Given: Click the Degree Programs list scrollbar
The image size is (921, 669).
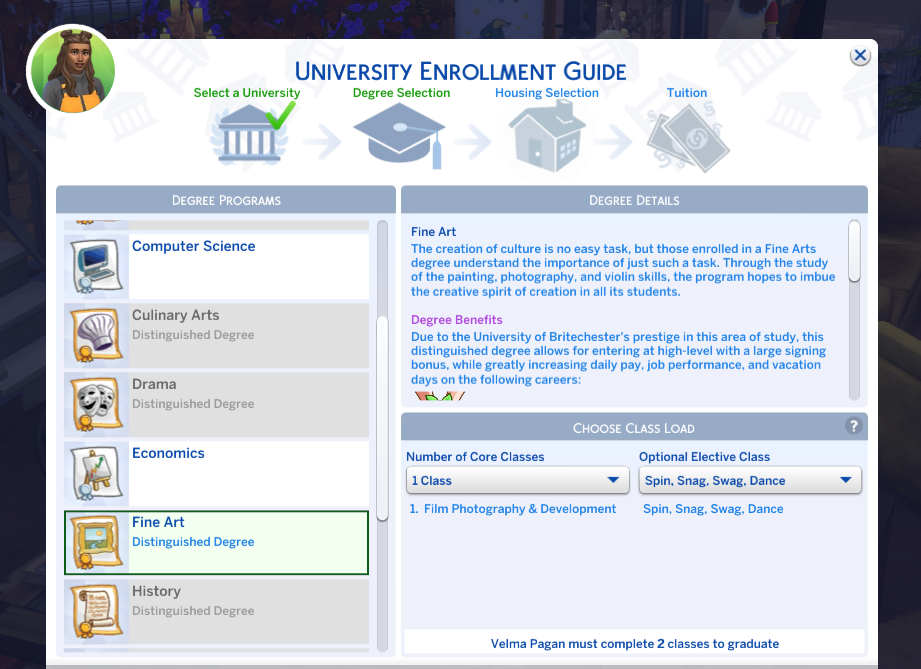Looking at the screenshot, I should tap(382, 418).
